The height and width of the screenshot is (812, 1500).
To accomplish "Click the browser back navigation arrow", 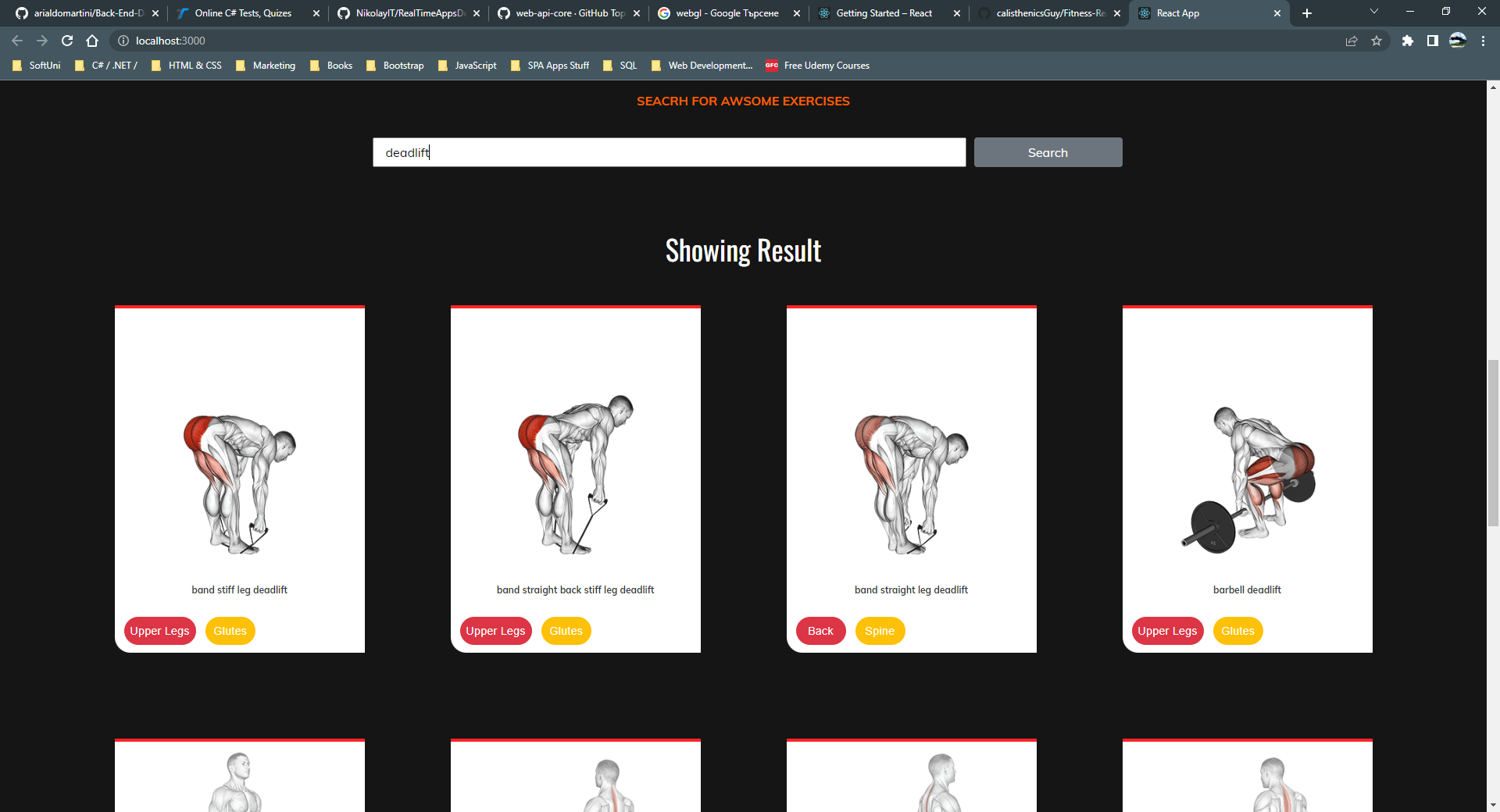I will (x=16, y=41).
